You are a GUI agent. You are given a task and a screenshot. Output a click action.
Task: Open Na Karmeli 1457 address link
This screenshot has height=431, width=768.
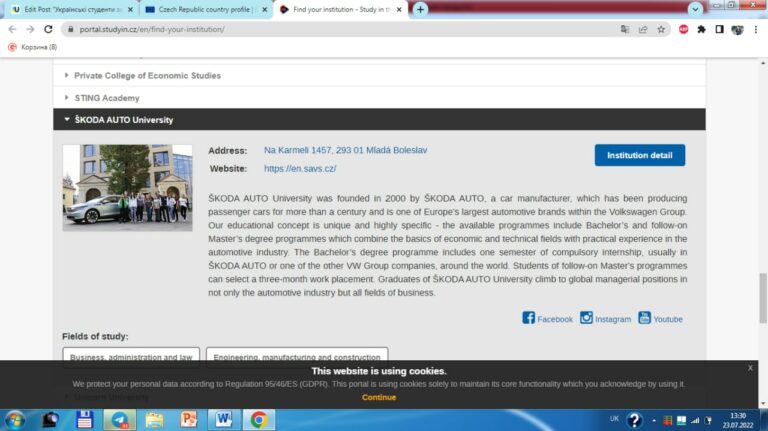tap(345, 150)
